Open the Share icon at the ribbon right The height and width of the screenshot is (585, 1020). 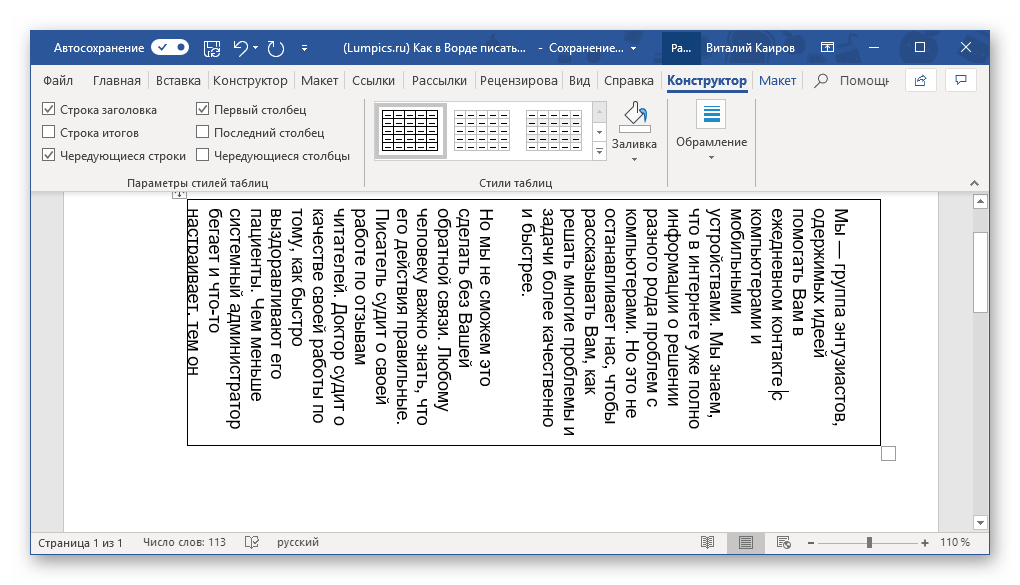(919, 81)
